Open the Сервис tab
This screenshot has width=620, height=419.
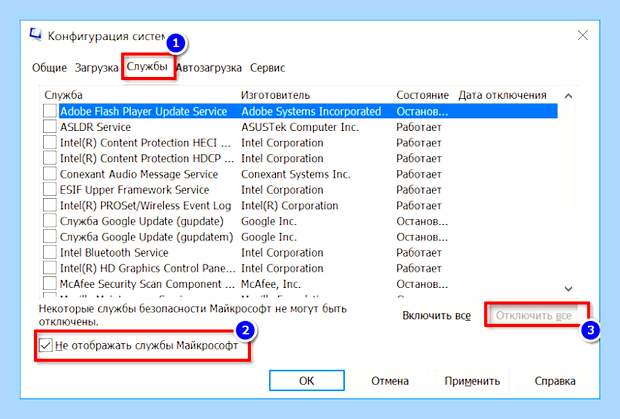point(267,68)
